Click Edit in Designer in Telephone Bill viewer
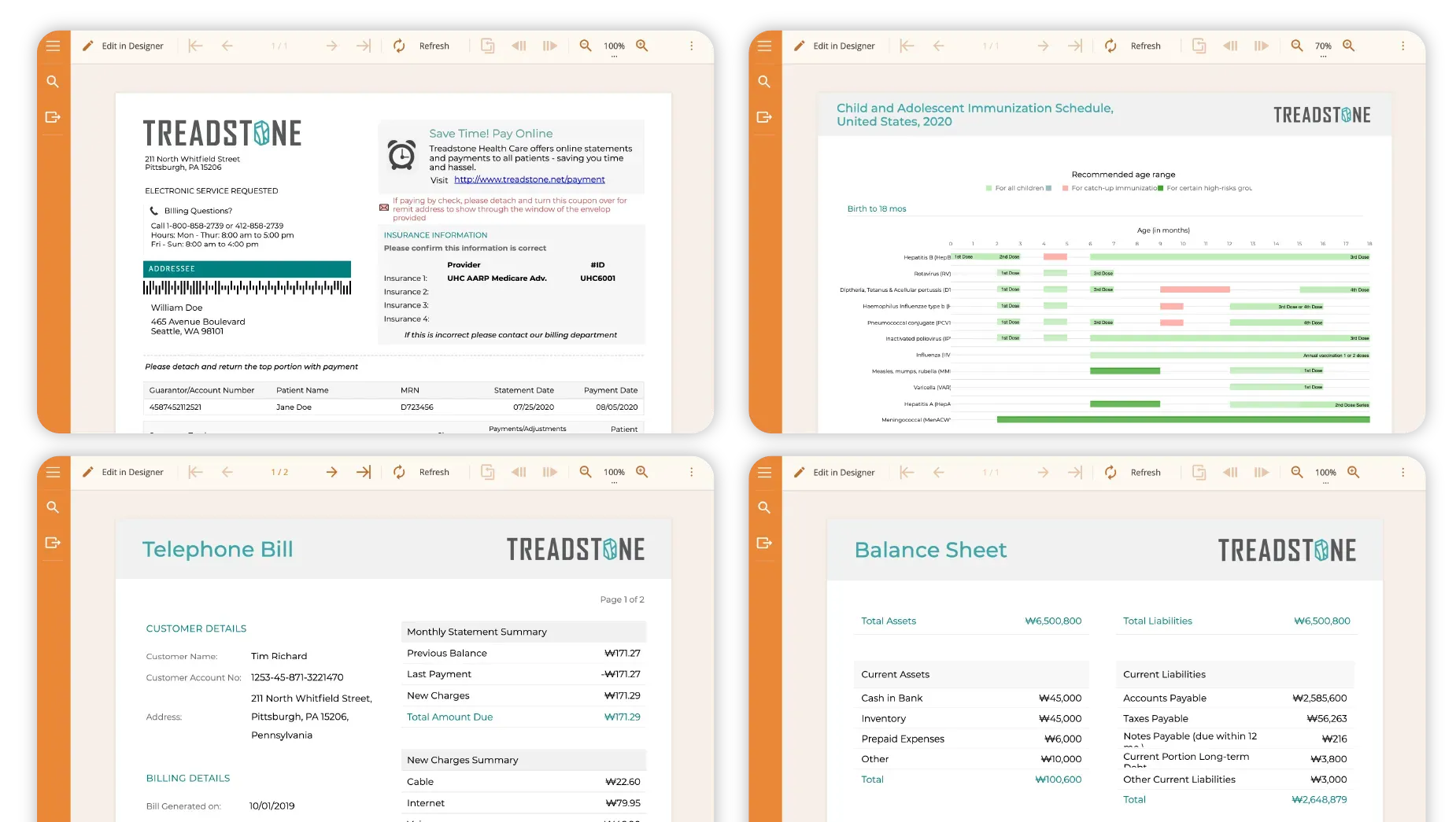1456x822 pixels. click(123, 472)
